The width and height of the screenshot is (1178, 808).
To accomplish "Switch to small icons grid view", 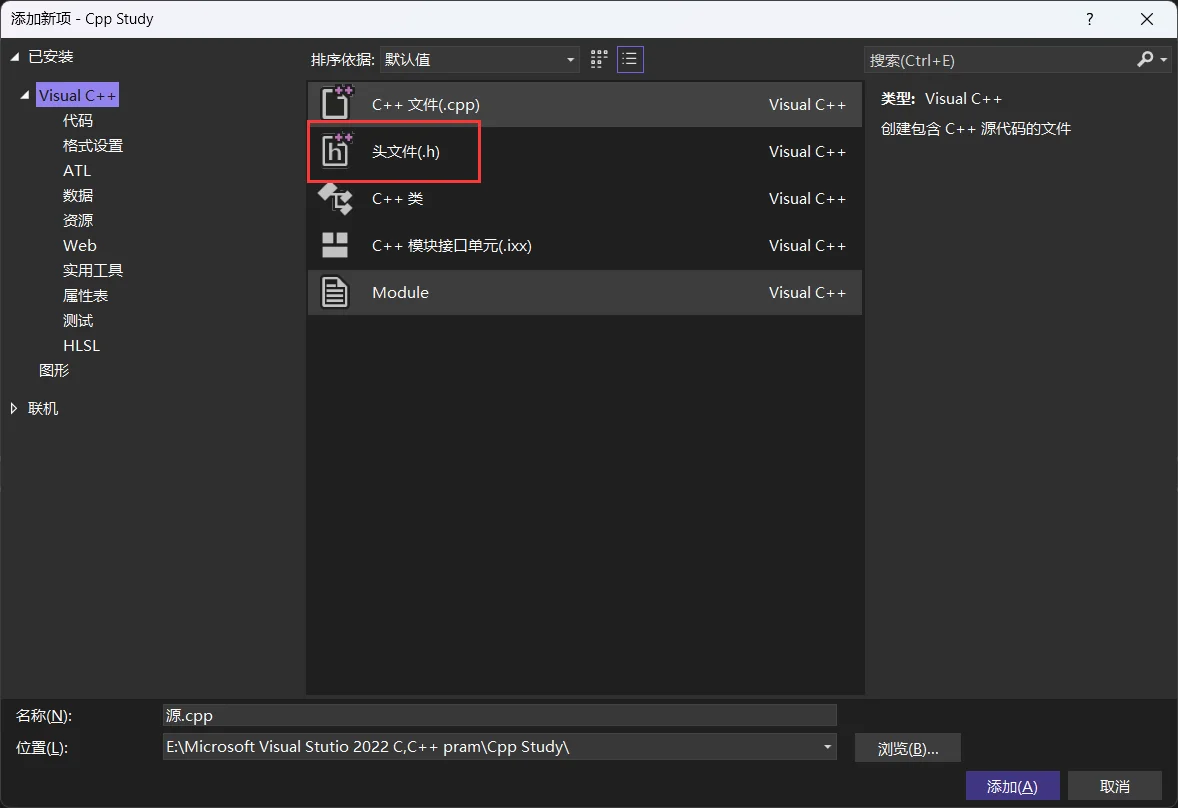I will tap(599, 59).
